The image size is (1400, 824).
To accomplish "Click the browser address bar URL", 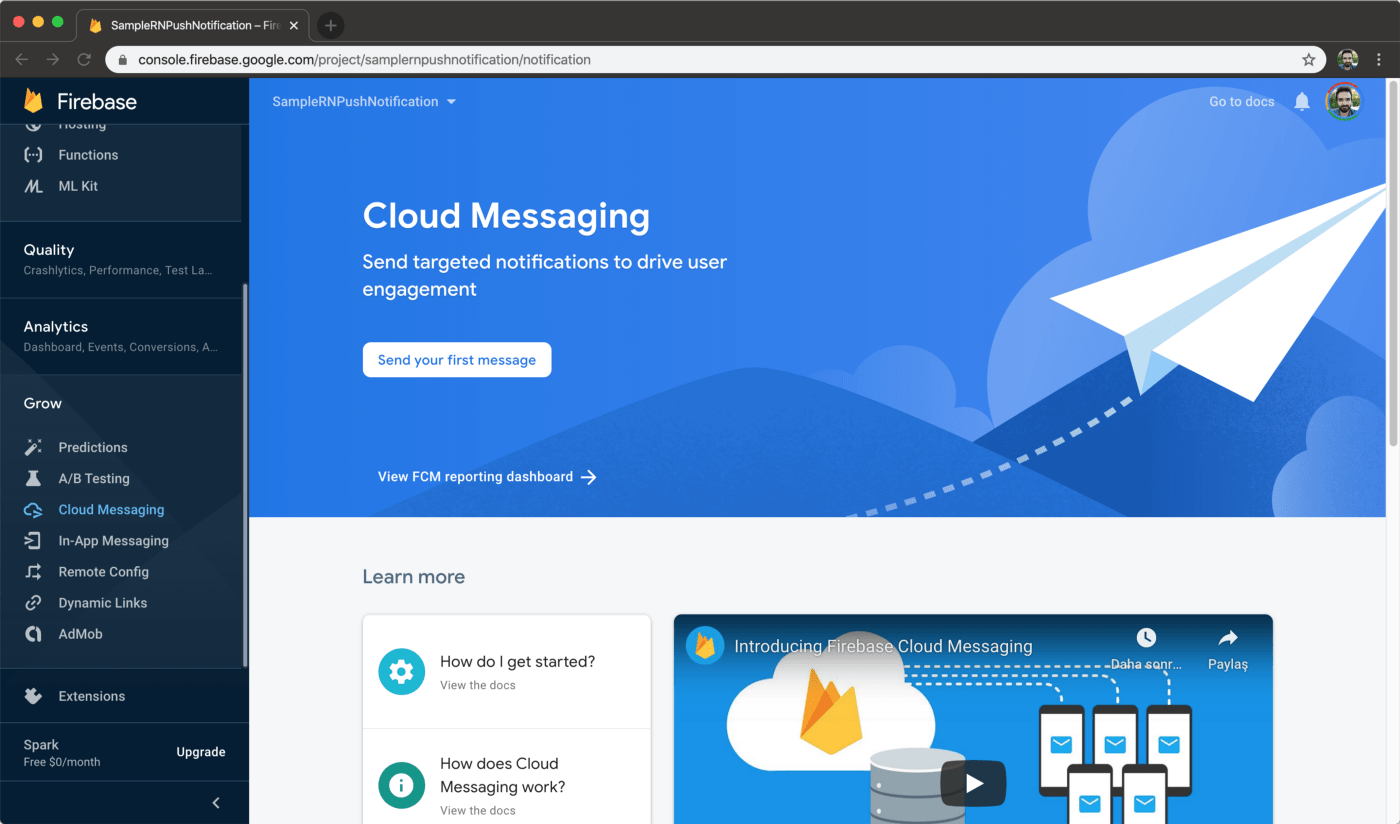I will point(364,60).
